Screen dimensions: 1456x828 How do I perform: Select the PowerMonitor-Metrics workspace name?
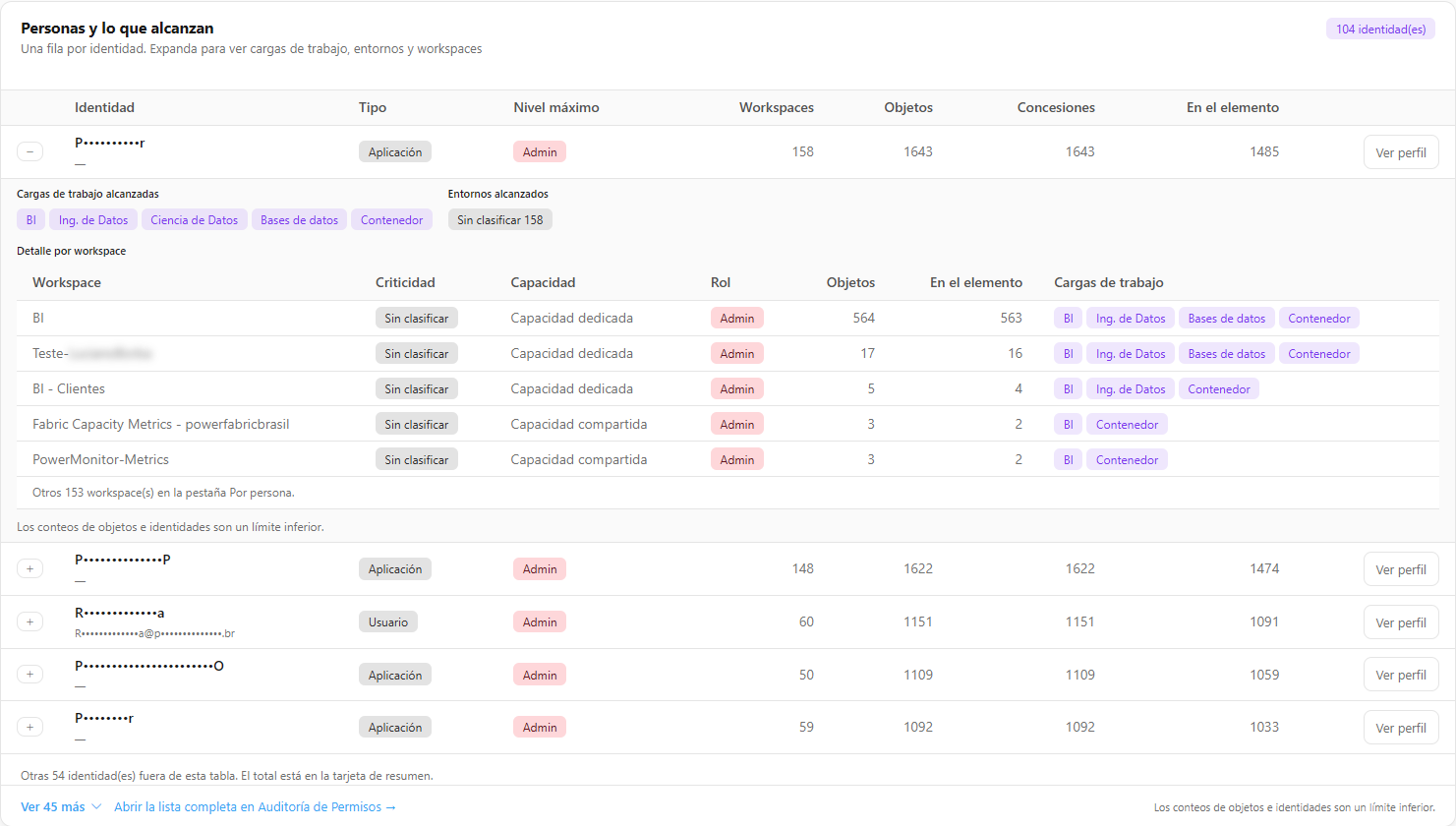click(x=100, y=459)
